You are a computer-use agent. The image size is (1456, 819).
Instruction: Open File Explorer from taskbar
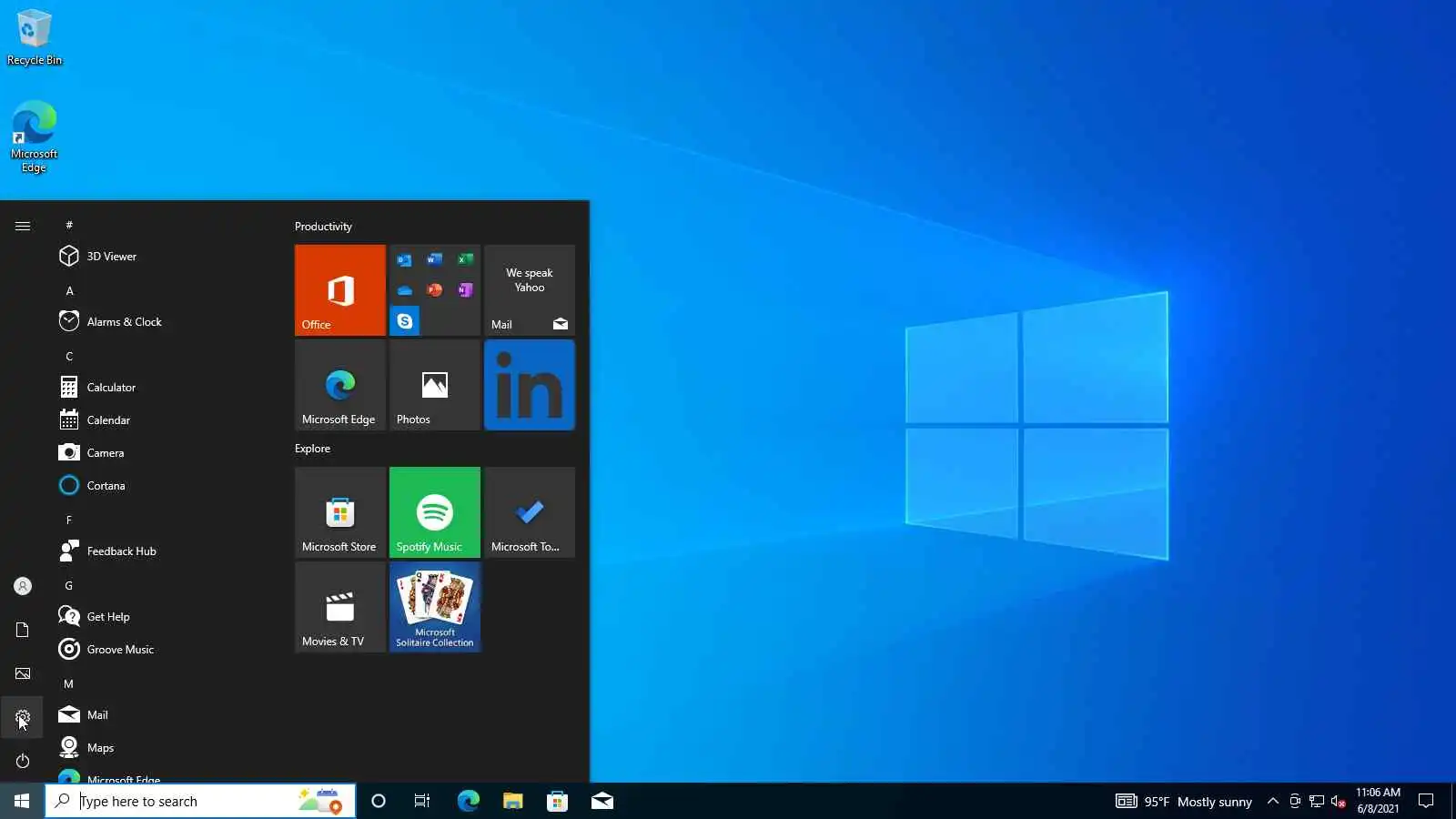pos(512,801)
